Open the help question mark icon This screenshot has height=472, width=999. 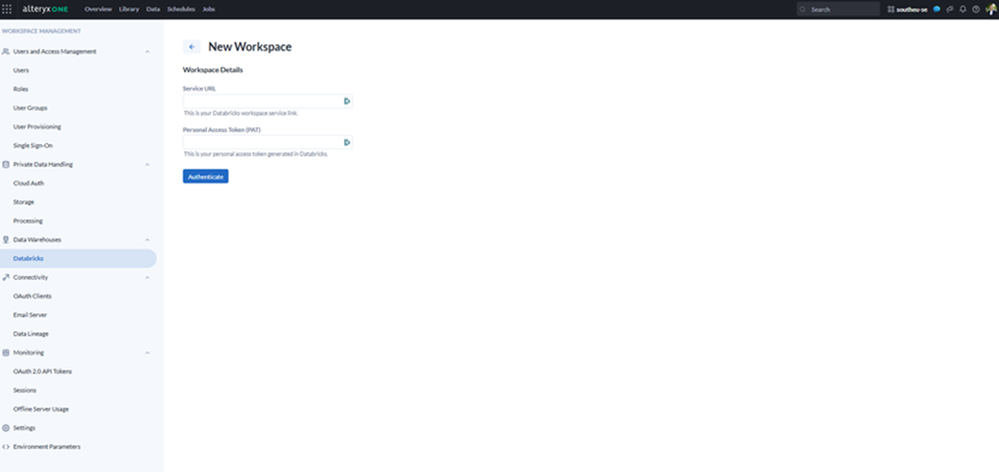coord(976,10)
